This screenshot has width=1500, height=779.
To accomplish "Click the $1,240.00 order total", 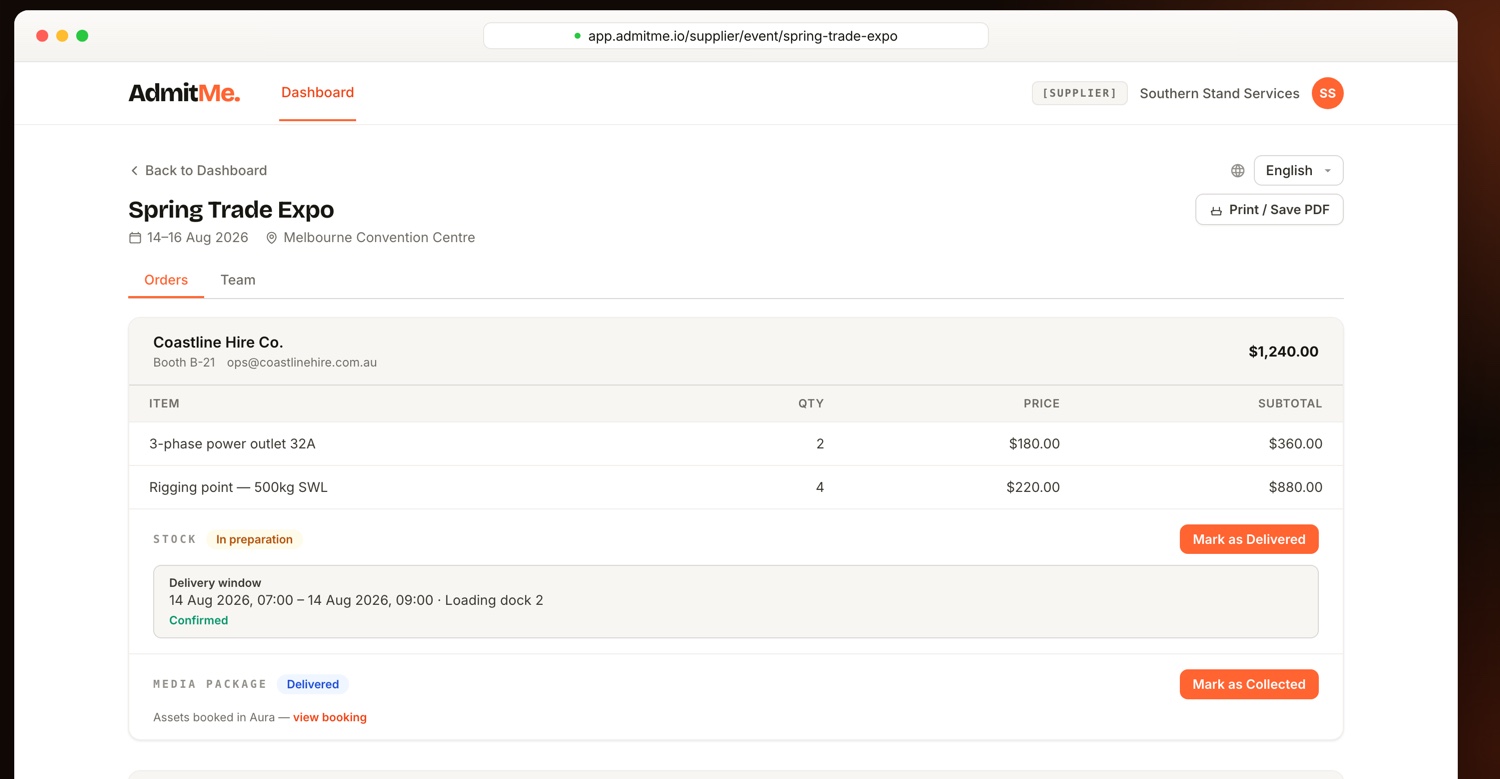I will coord(1283,352).
